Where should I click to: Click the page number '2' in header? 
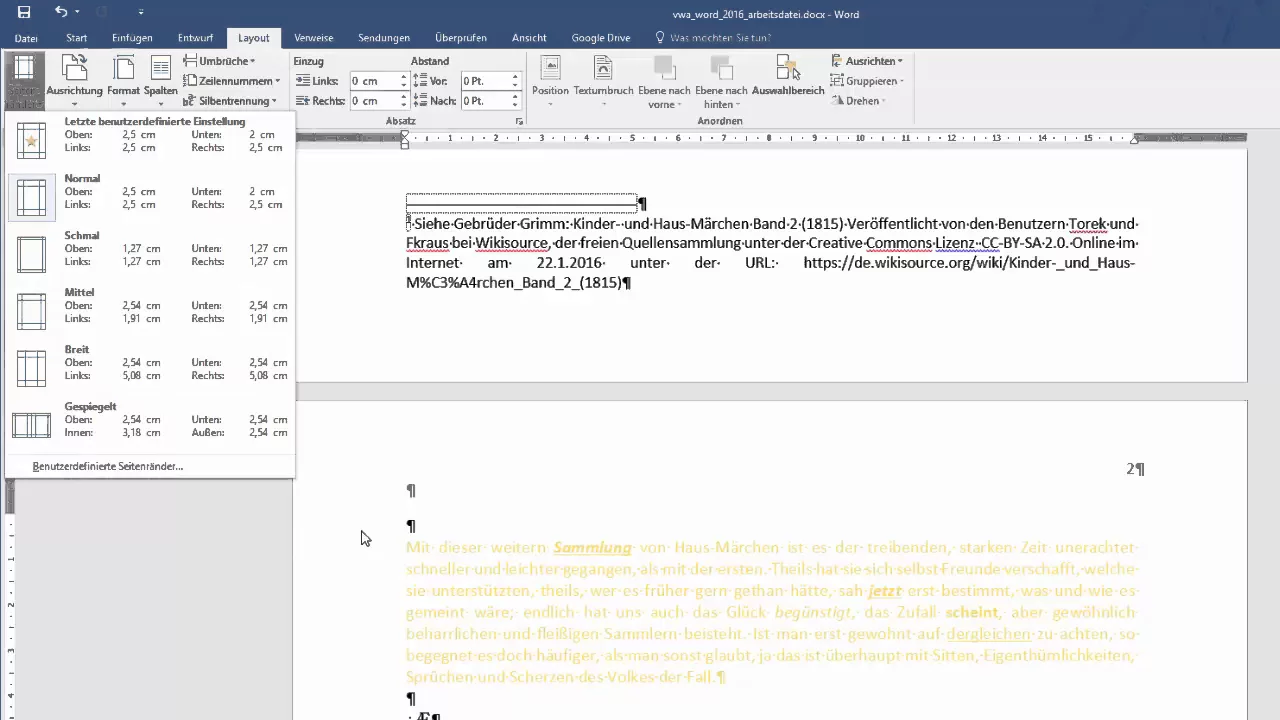[1131, 469]
